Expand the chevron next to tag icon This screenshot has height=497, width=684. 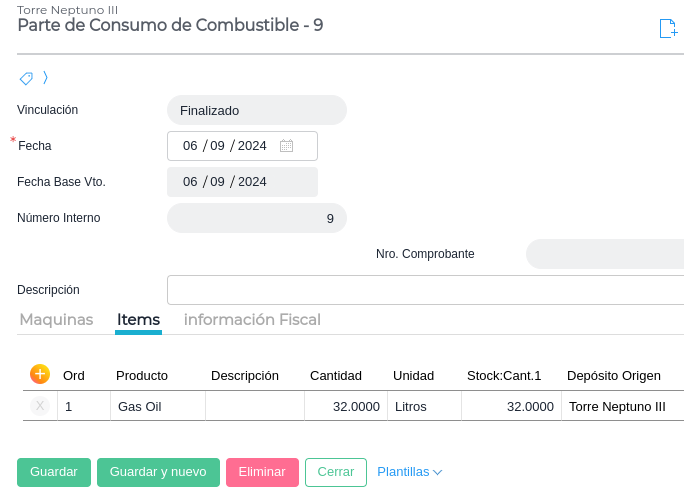[x=45, y=77]
